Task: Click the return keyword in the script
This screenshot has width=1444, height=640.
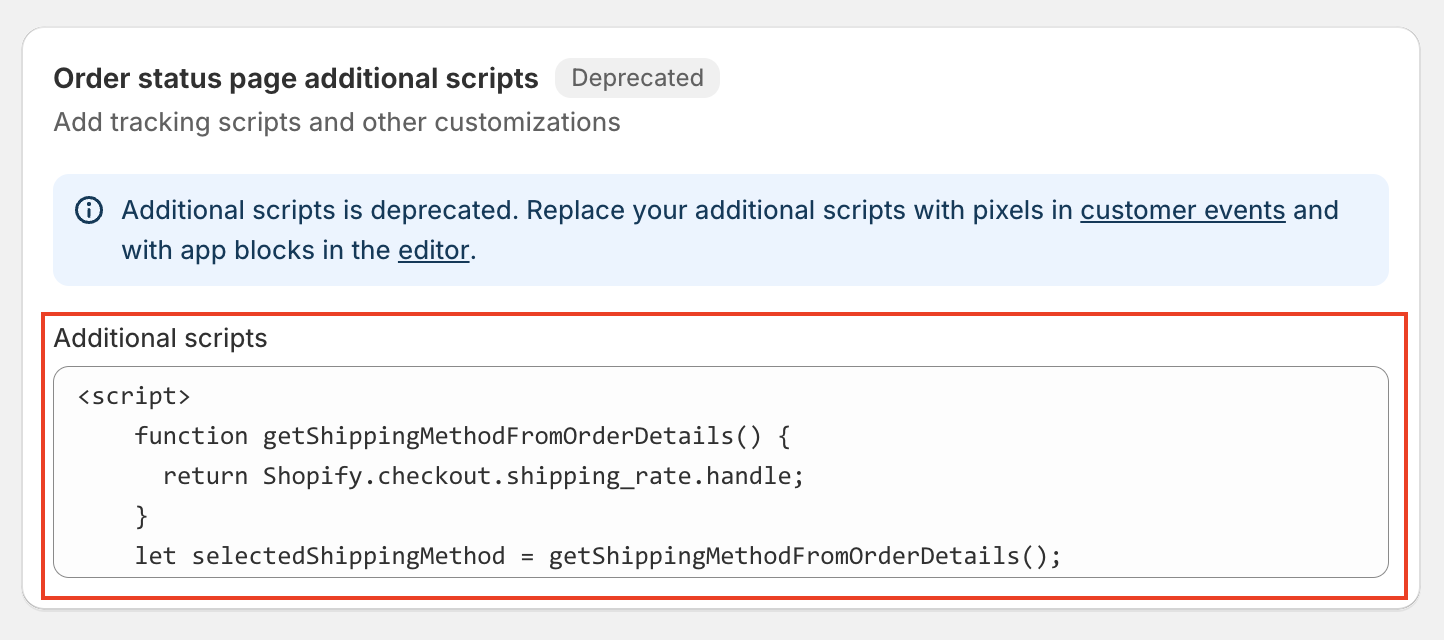Action: pyautogui.click(x=205, y=476)
